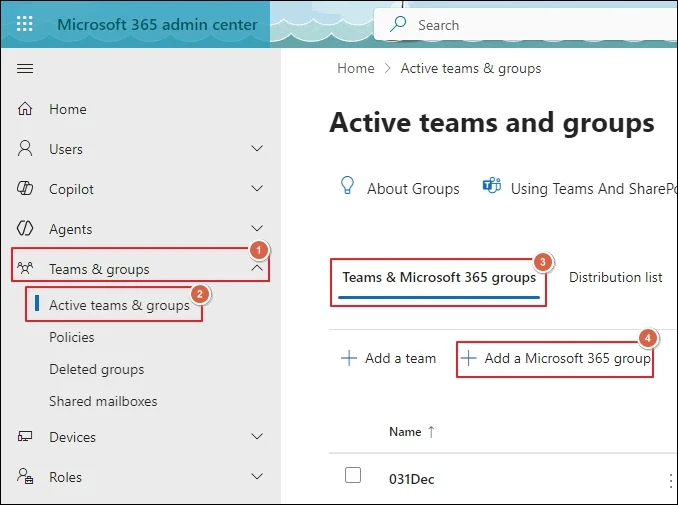Open Deleted groups in sidebar

pyautogui.click(x=97, y=369)
